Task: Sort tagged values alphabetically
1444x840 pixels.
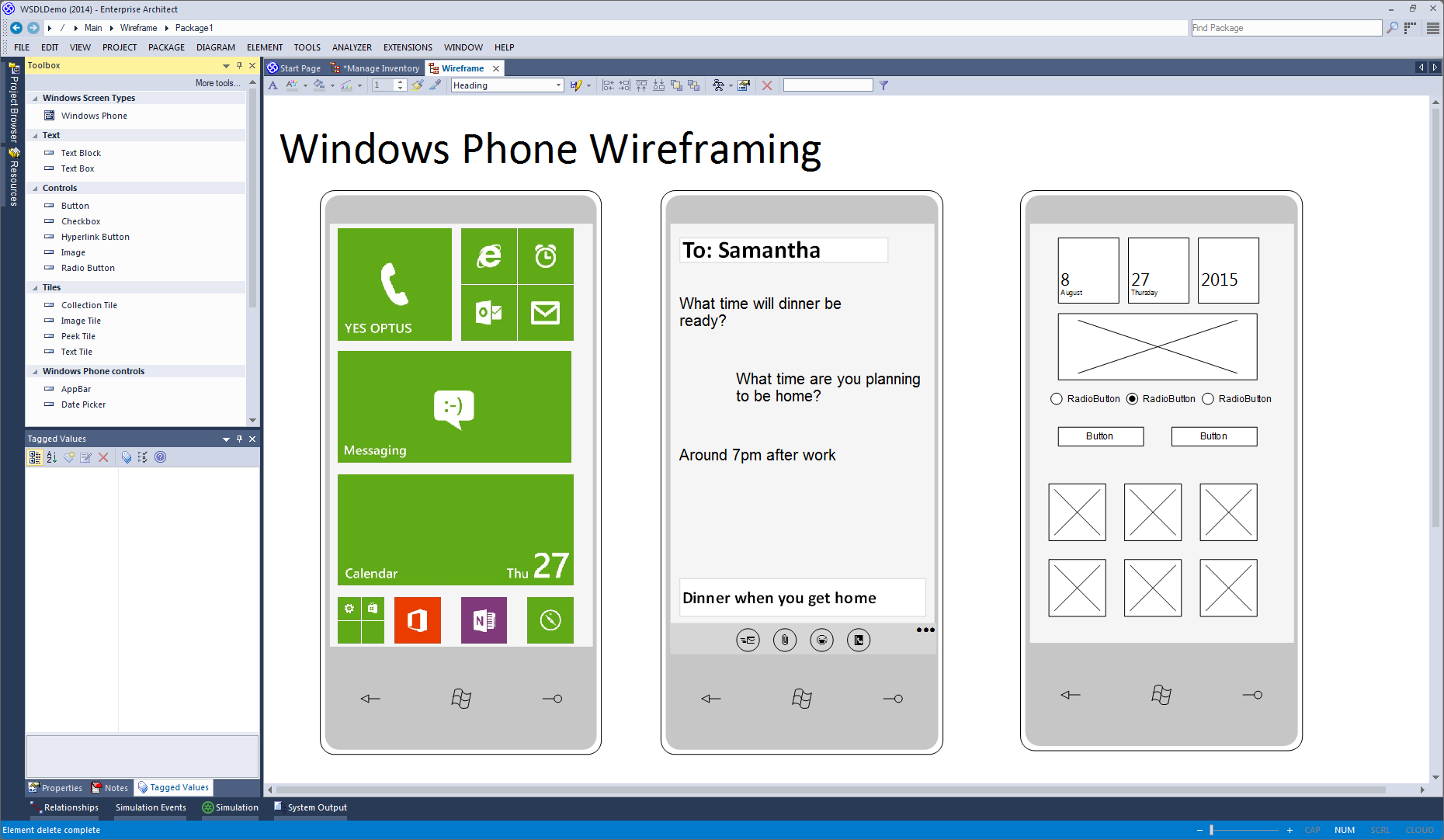Action: (x=52, y=457)
